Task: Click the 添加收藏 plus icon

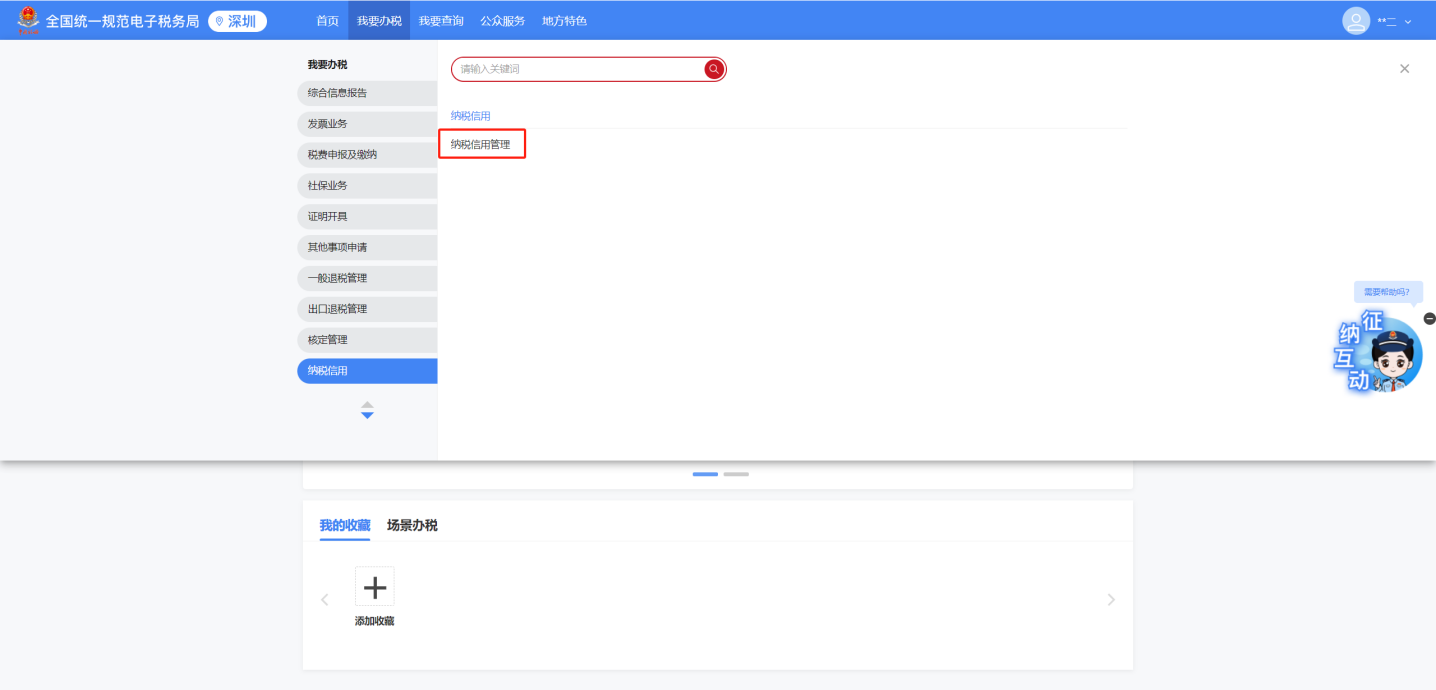Action: [375, 586]
